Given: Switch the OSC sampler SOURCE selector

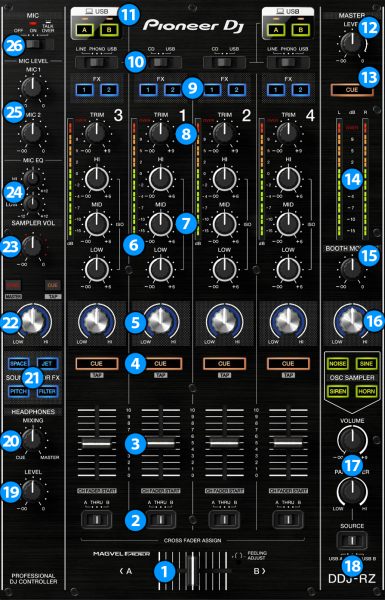Looking at the screenshot, I should [x=352, y=540].
